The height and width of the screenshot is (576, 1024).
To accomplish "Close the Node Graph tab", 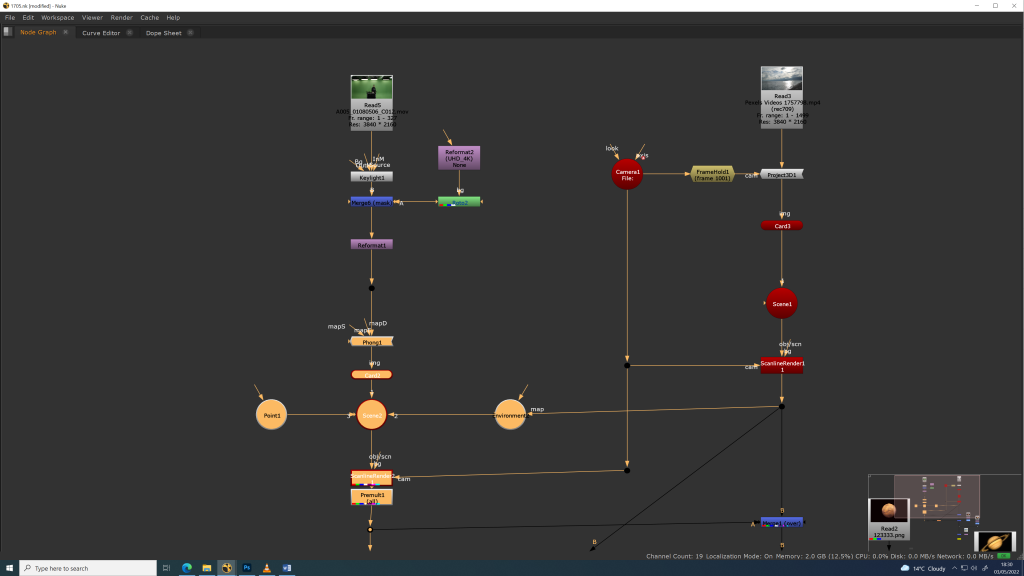I will point(65,32).
